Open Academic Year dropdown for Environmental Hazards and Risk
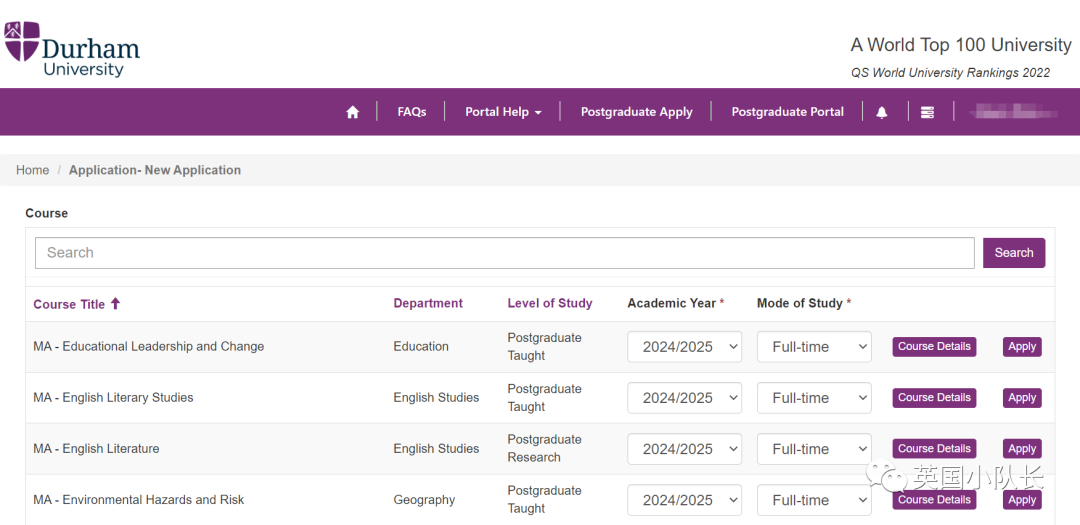 click(x=685, y=500)
